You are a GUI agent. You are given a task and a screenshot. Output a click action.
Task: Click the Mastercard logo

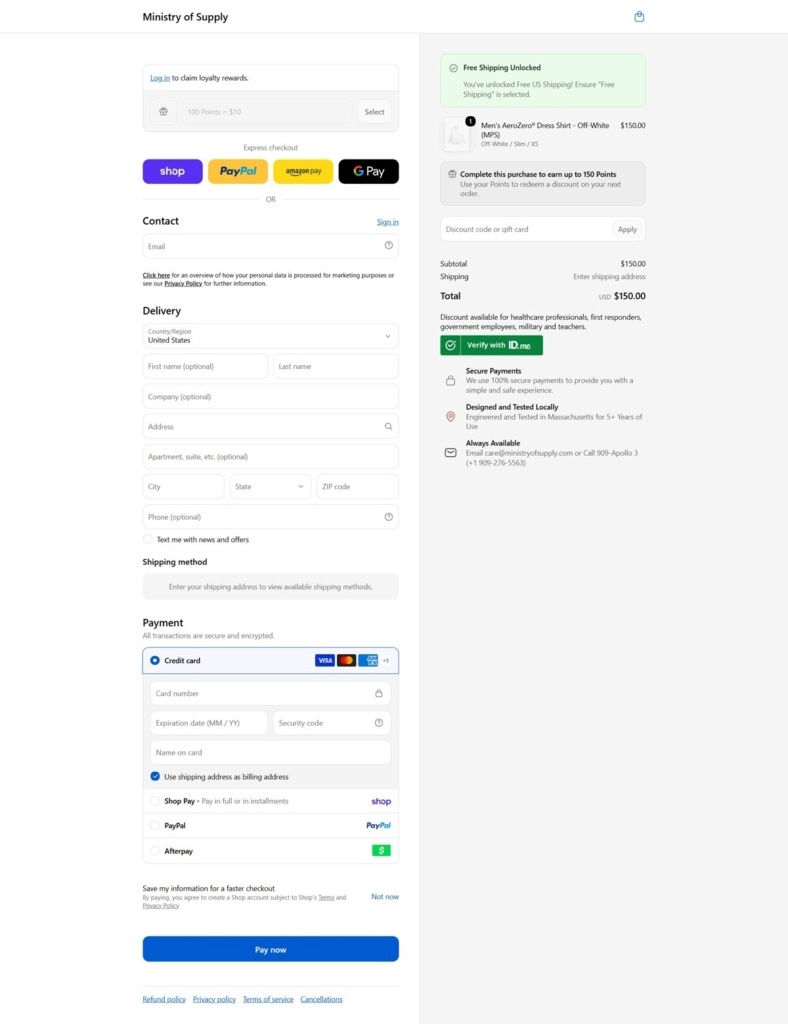tap(347, 660)
